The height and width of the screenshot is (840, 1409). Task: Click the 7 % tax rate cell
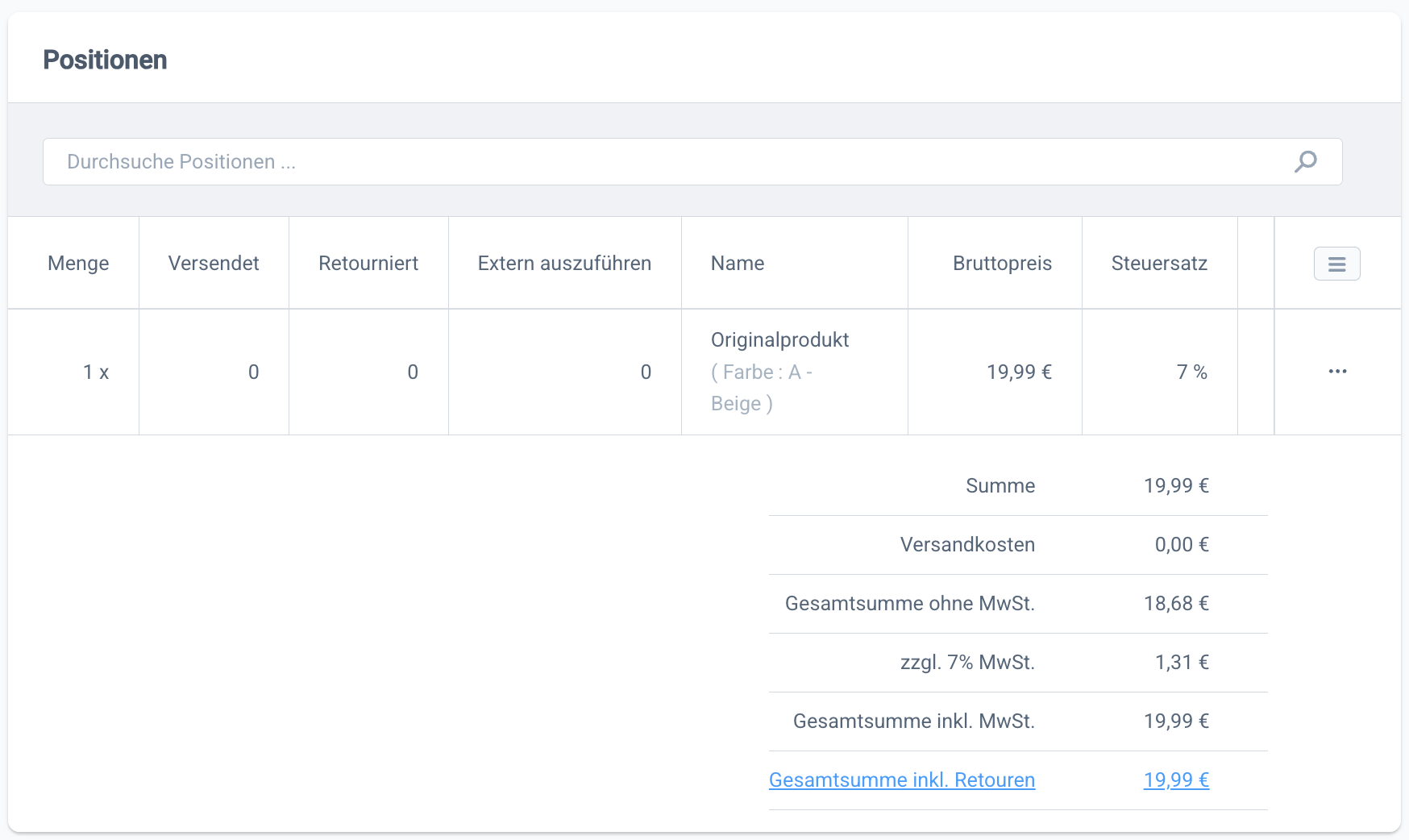point(1191,372)
